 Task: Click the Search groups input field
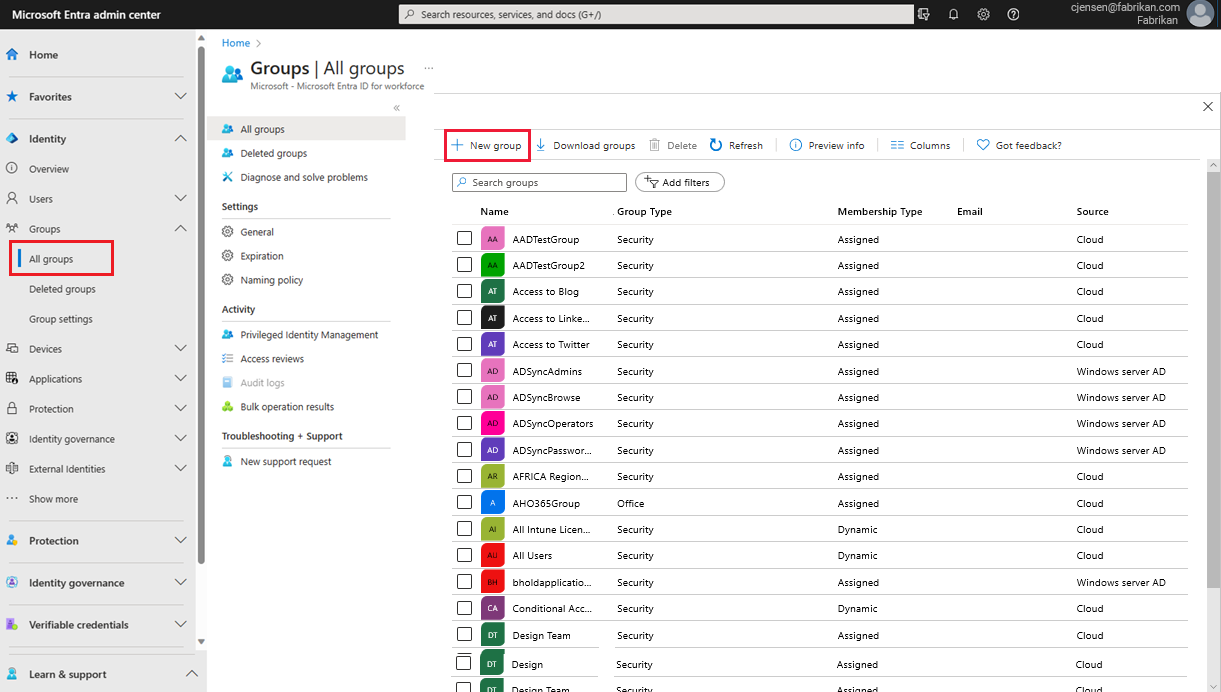538,182
